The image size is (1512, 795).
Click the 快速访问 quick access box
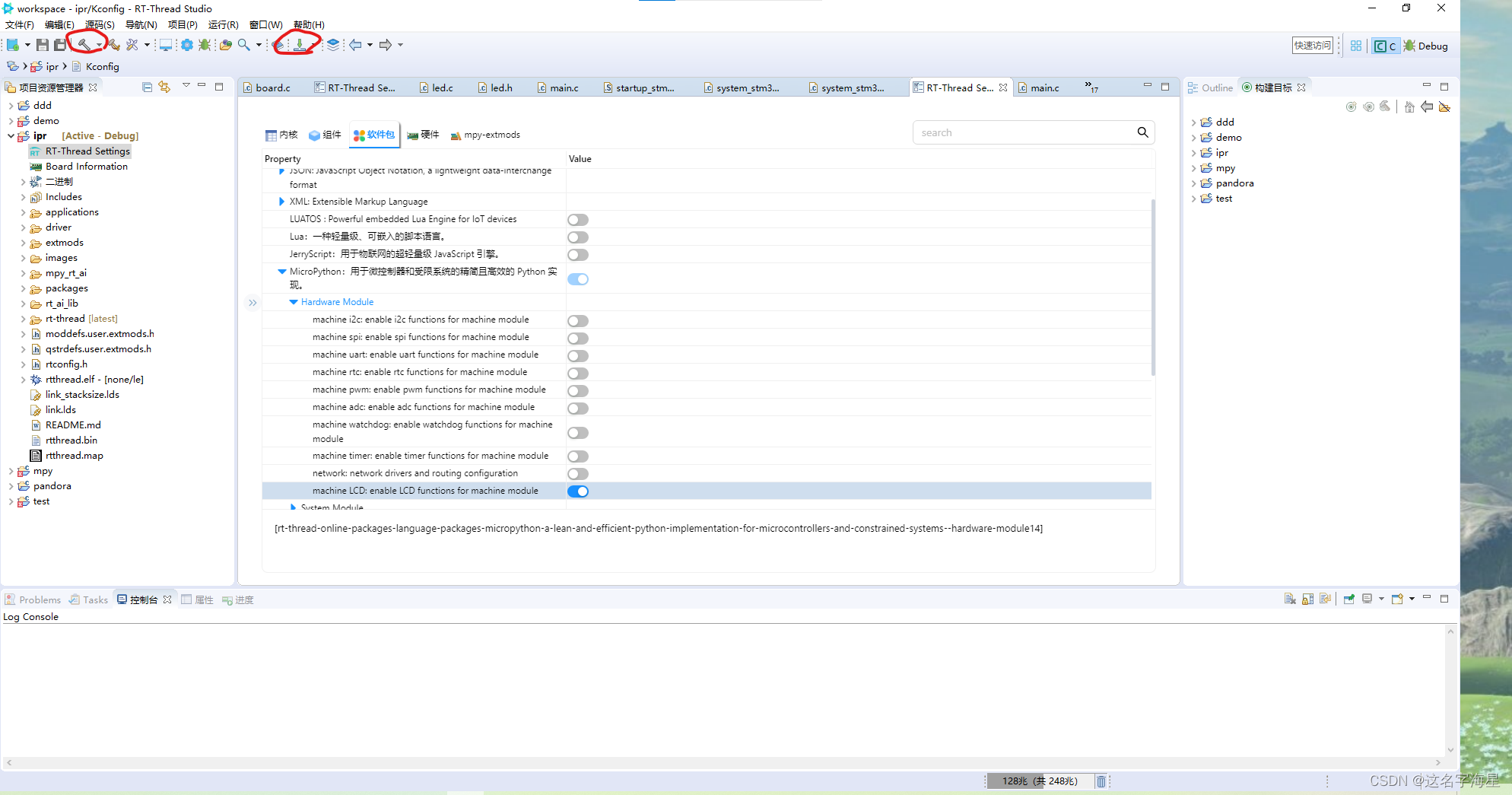(x=1313, y=46)
